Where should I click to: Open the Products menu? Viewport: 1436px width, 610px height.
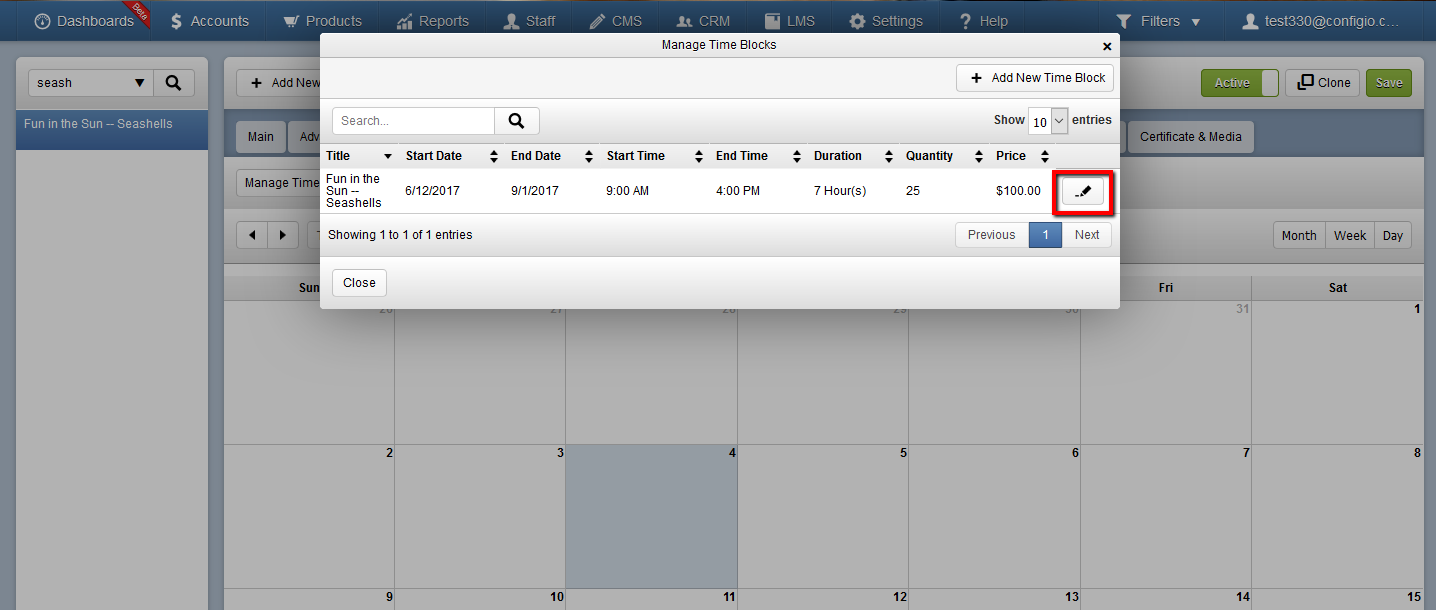tap(322, 21)
